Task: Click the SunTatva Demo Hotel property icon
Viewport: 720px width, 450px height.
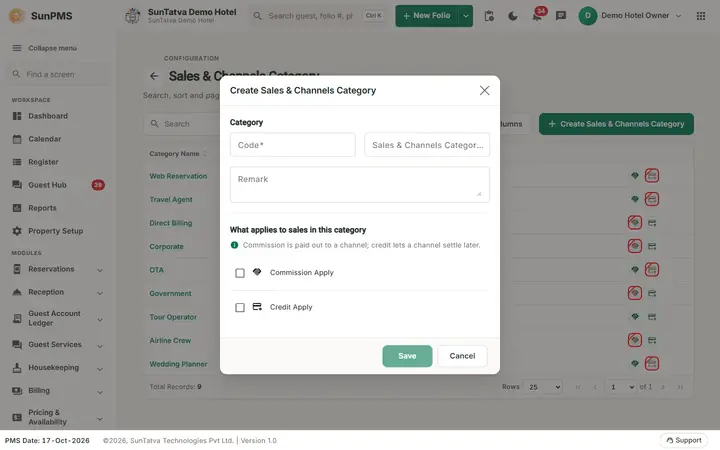Action: (x=133, y=16)
